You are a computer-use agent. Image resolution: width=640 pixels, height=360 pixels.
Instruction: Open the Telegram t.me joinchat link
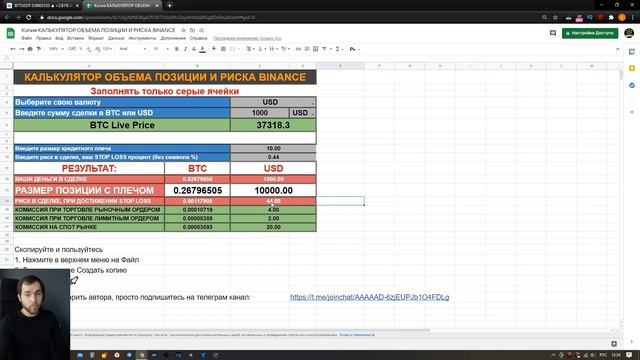click(x=369, y=297)
